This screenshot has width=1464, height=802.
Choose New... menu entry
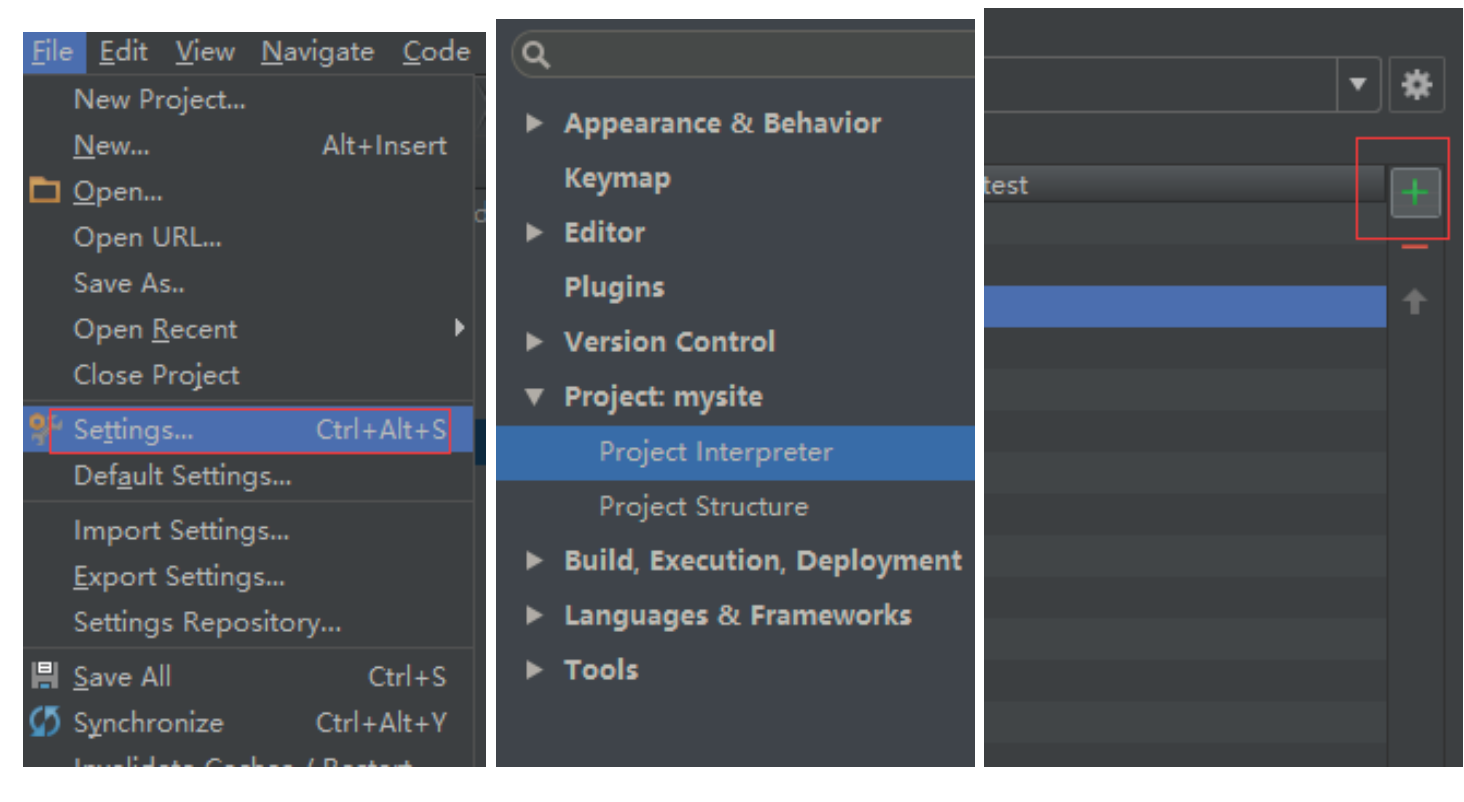111,146
